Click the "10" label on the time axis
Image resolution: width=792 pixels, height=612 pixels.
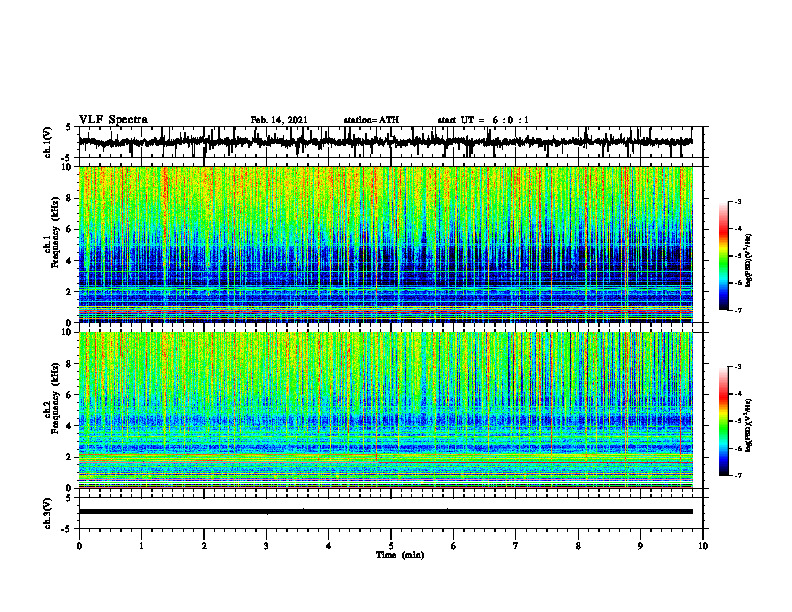pyautogui.click(x=703, y=546)
